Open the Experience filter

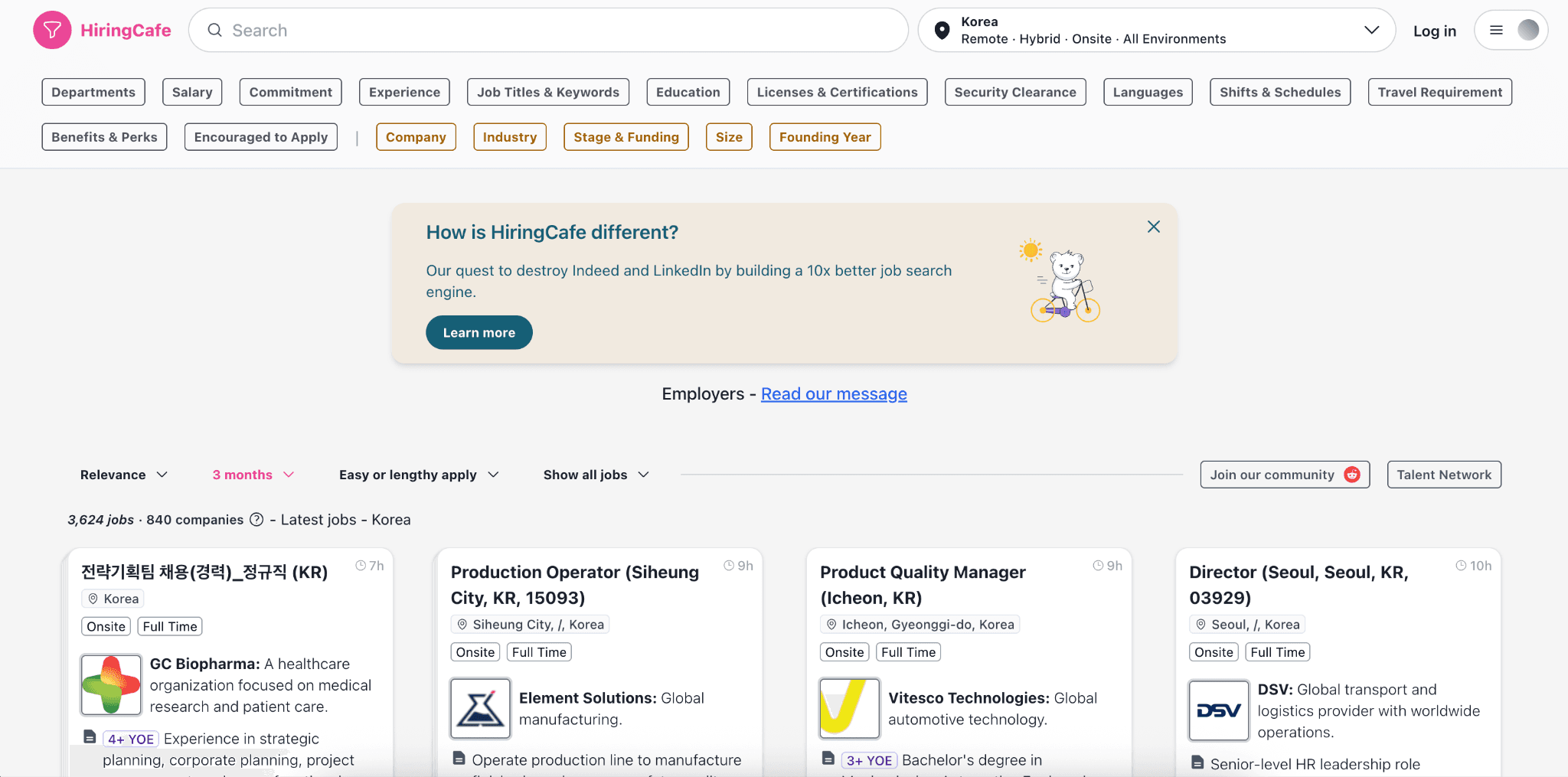pyautogui.click(x=404, y=92)
